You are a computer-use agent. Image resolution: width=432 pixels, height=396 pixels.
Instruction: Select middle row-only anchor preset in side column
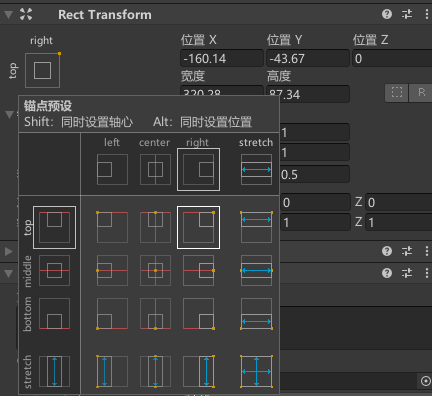(55, 270)
